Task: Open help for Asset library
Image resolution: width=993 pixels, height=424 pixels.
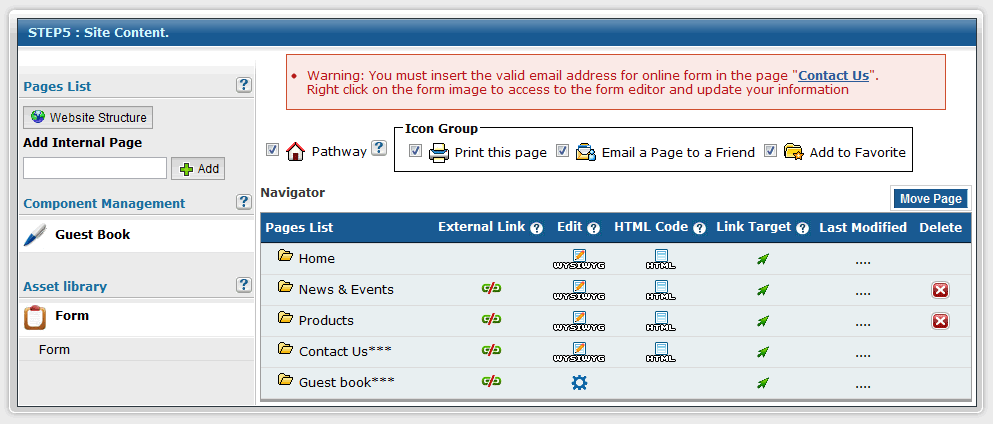Action: click(244, 285)
